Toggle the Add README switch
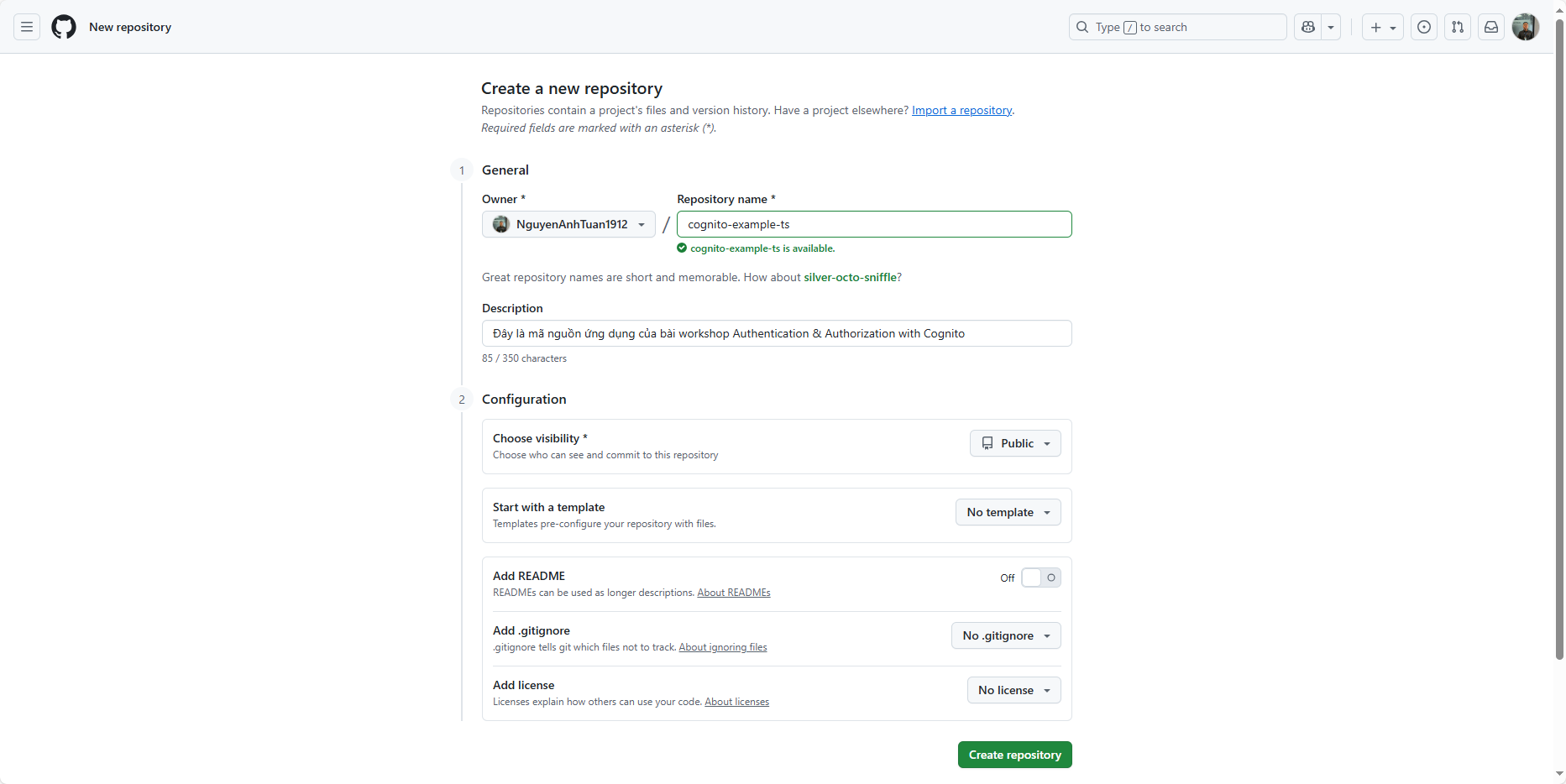The width and height of the screenshot is (1566, 784). coord(1040,578)
